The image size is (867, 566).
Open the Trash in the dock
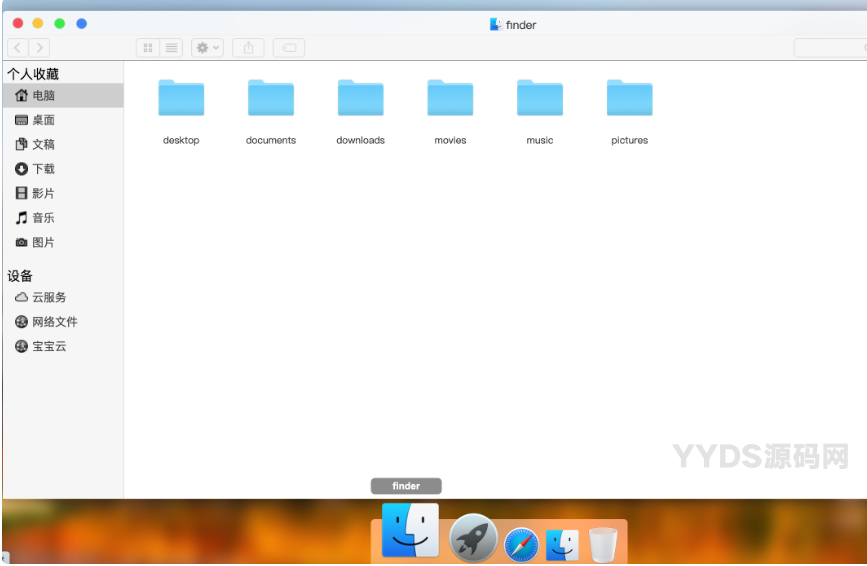coord(603,545)
